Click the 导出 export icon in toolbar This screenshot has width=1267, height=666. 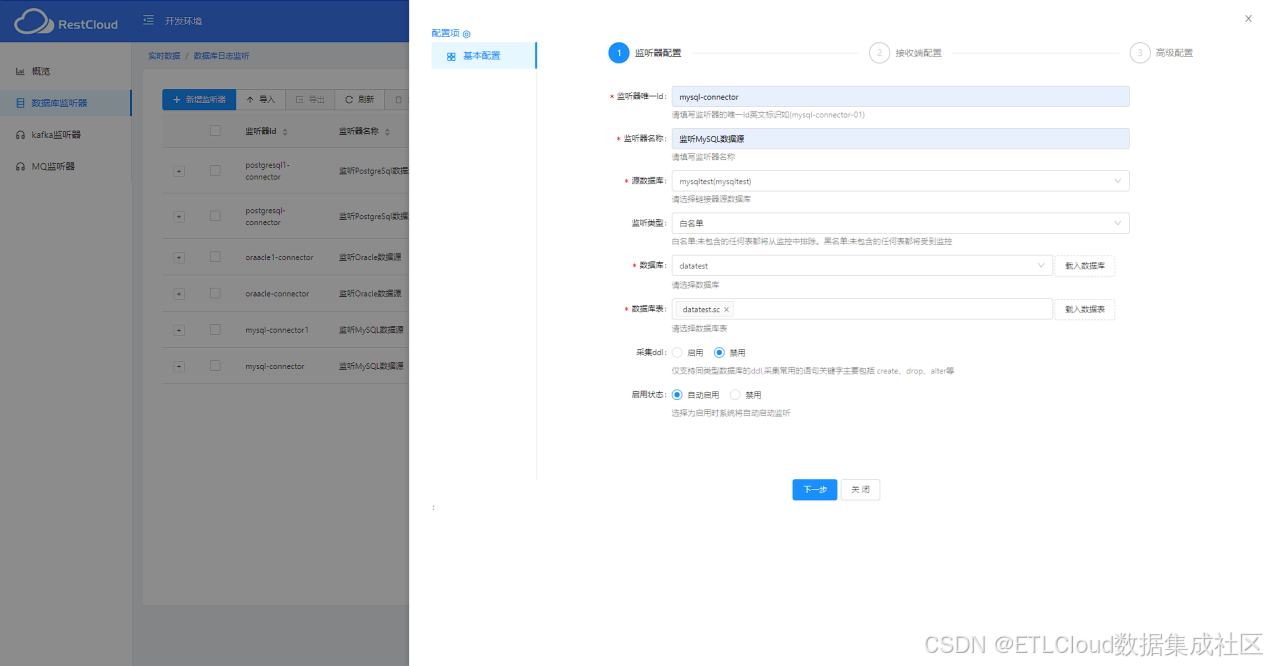point(299,100)
